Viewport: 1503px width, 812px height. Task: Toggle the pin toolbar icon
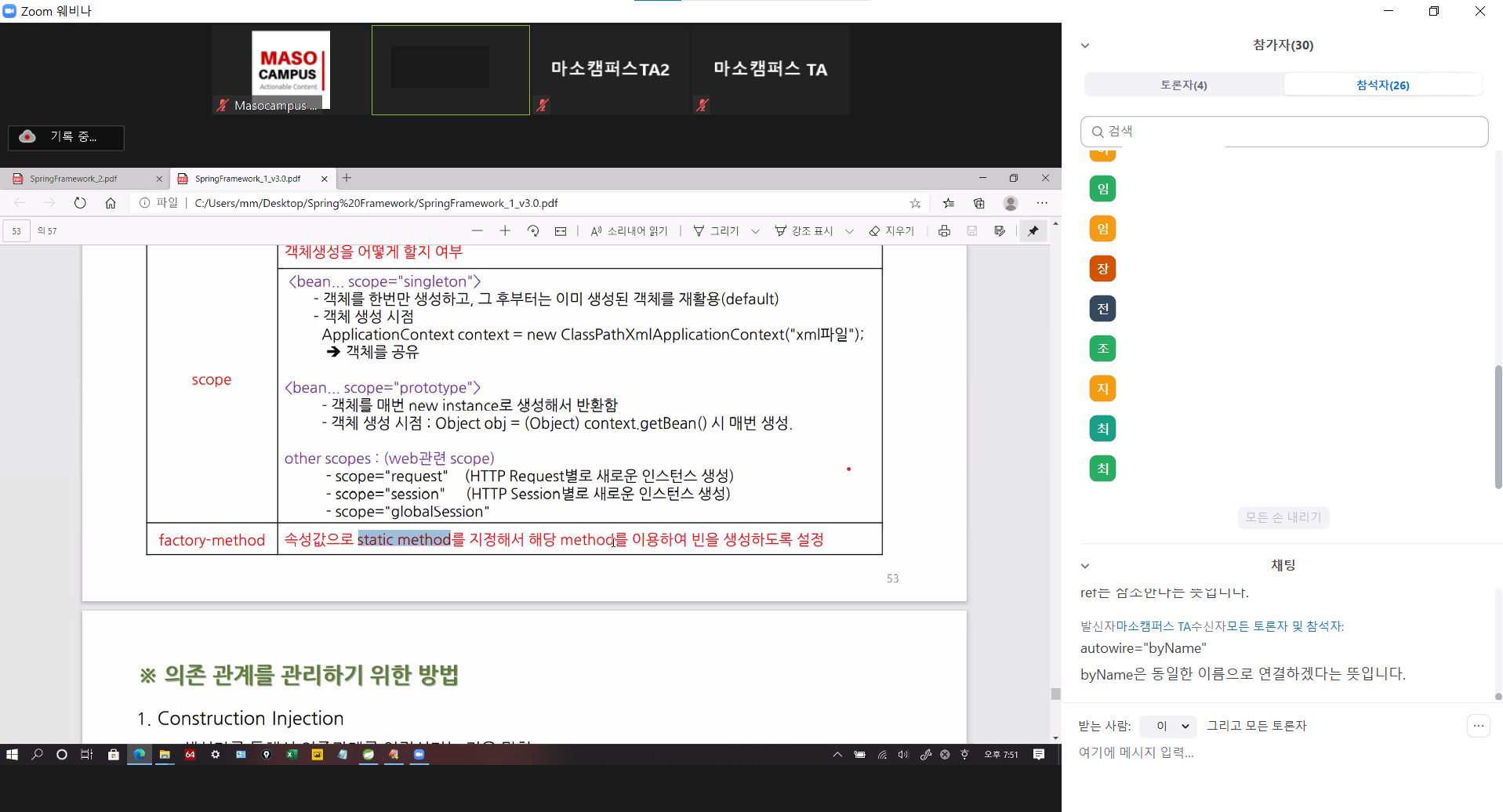1033,231
